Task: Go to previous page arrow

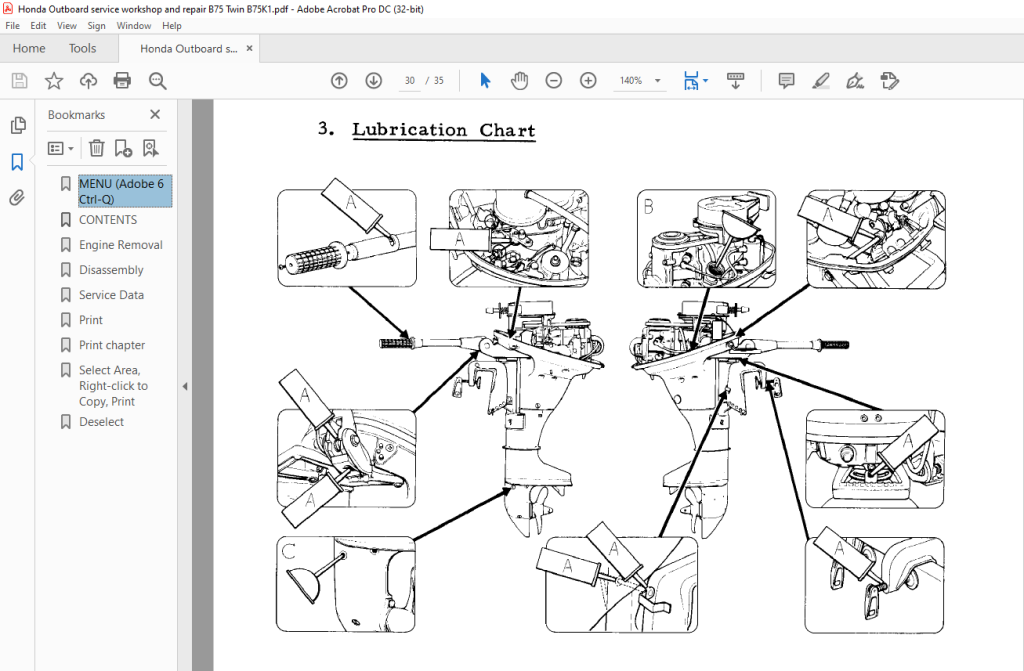Action: click(339, 81)
